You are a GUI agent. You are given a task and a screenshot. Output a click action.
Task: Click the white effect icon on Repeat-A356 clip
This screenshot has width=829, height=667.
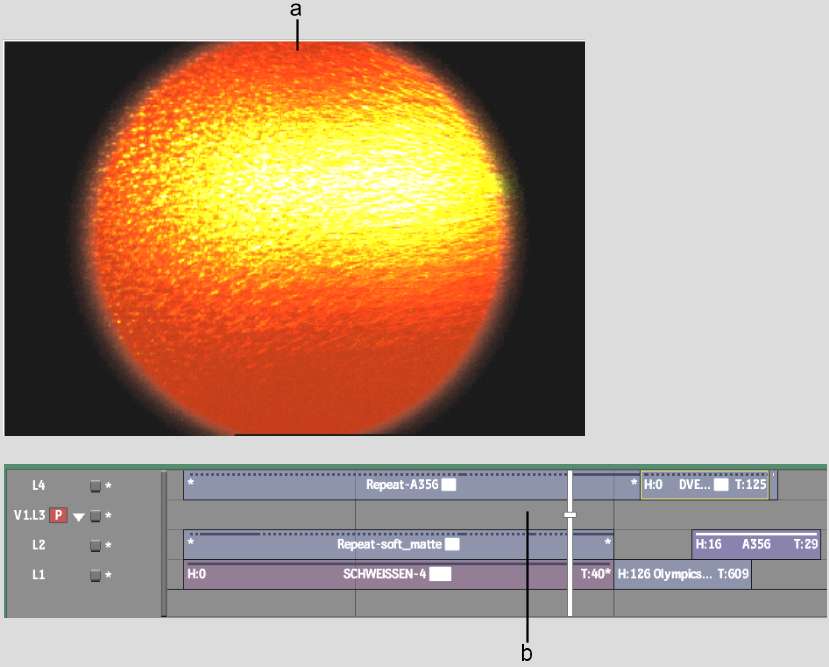[449, 485]
